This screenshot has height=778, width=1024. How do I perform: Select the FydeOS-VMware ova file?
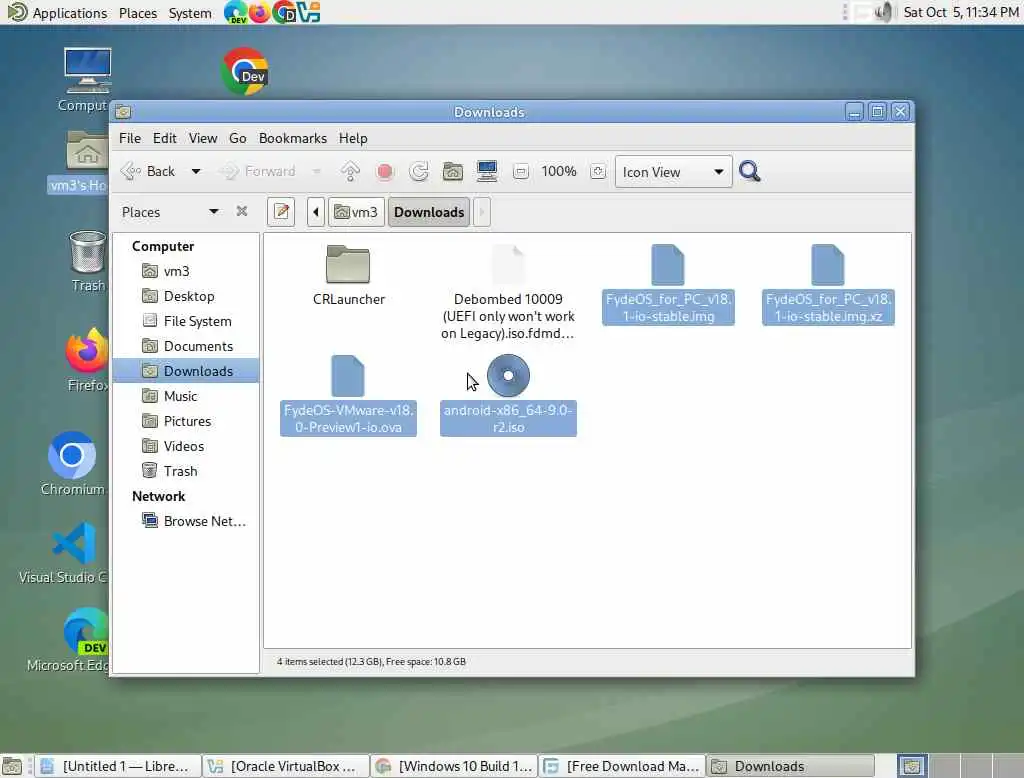pos(348,395)
